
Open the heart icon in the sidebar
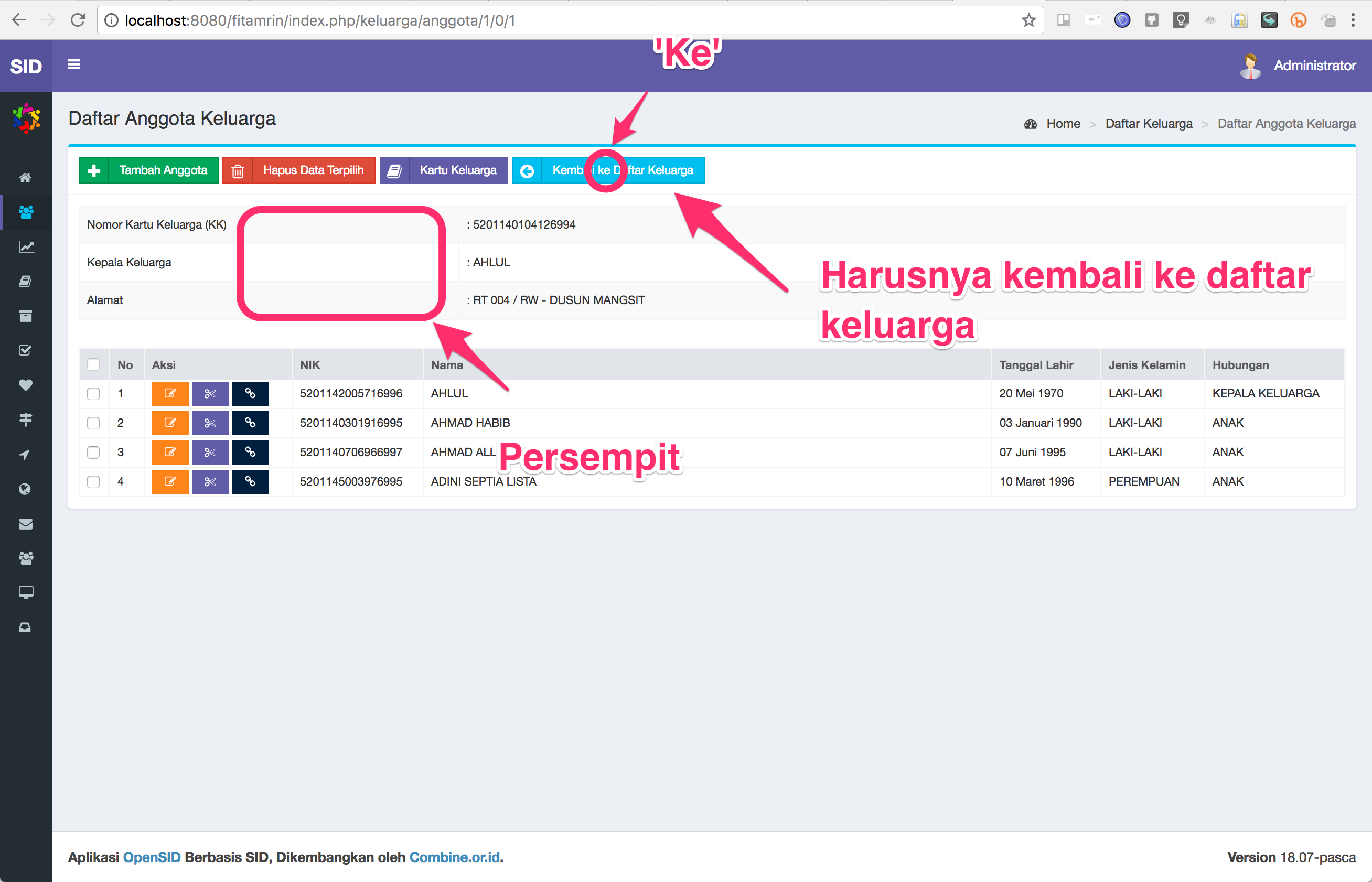(x=26, y=385)
